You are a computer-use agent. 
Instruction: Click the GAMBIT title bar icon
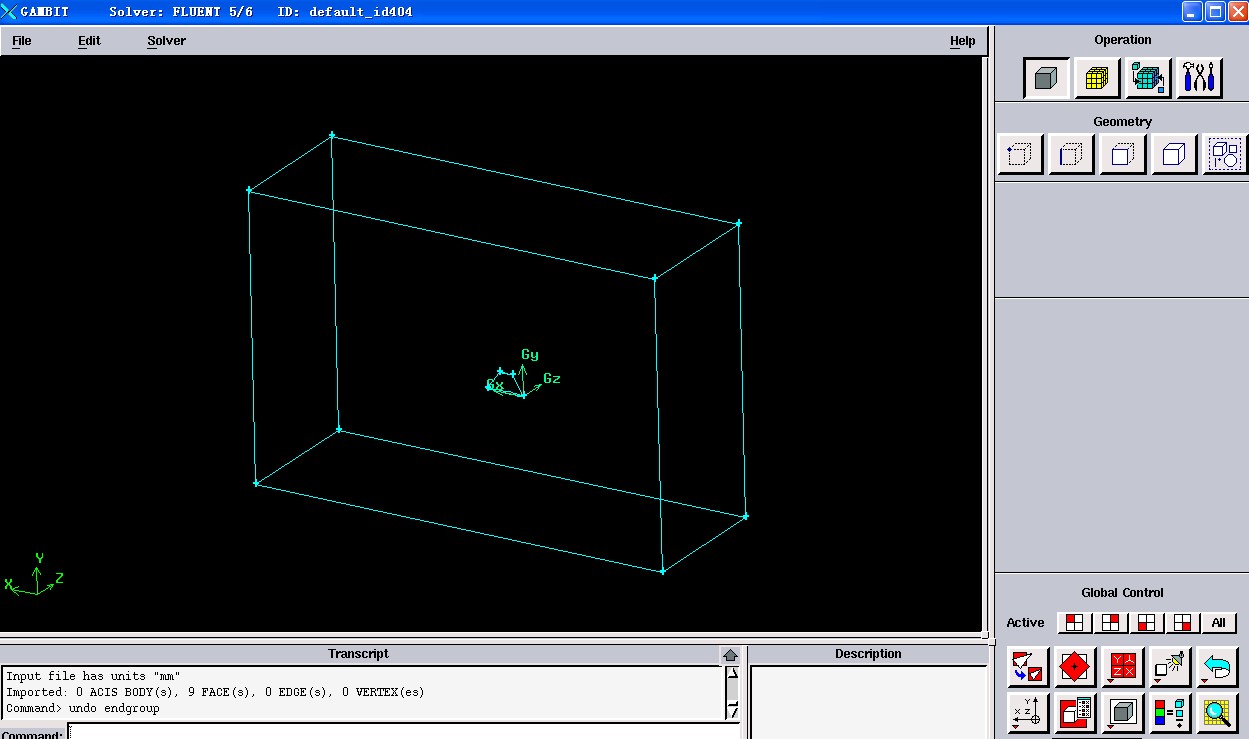pyautogui.click(x=10, y=12)
